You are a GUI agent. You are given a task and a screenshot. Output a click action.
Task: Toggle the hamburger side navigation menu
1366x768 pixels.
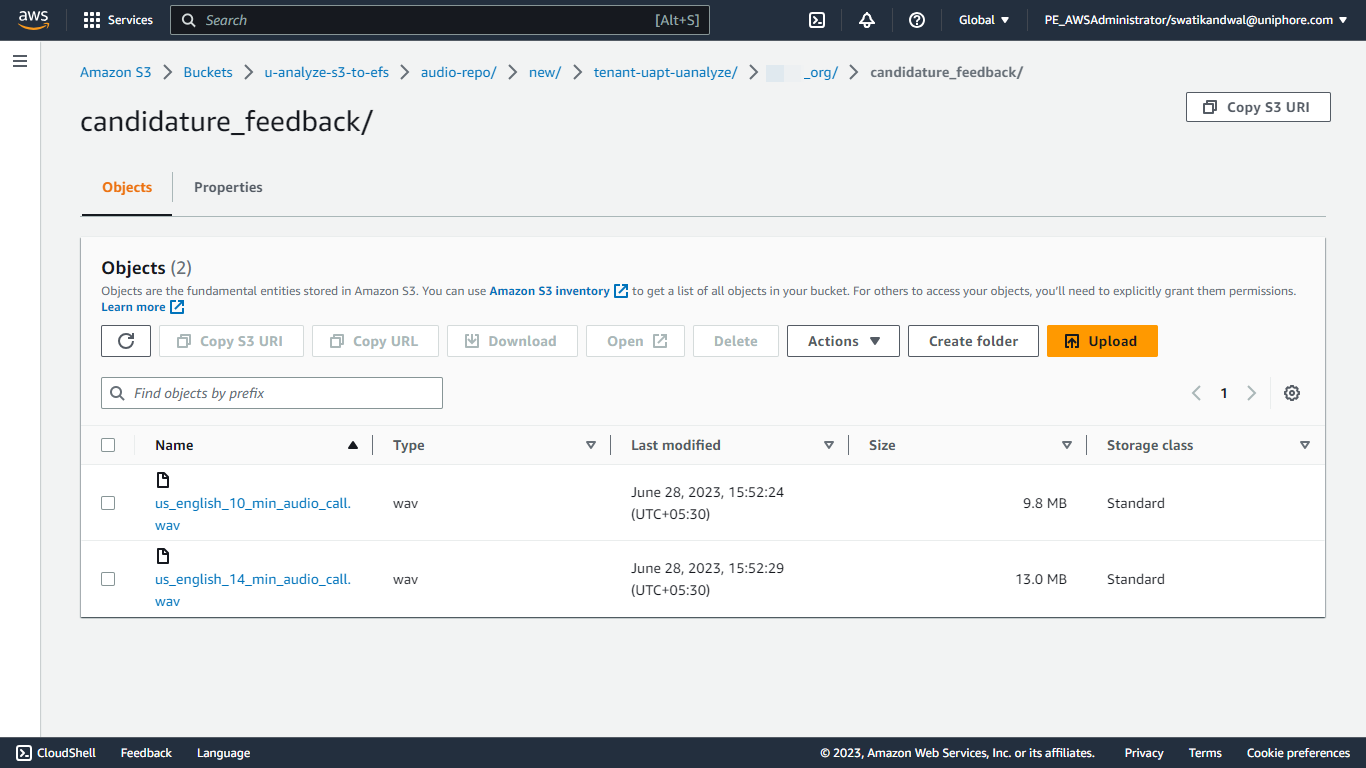point(20,61)
